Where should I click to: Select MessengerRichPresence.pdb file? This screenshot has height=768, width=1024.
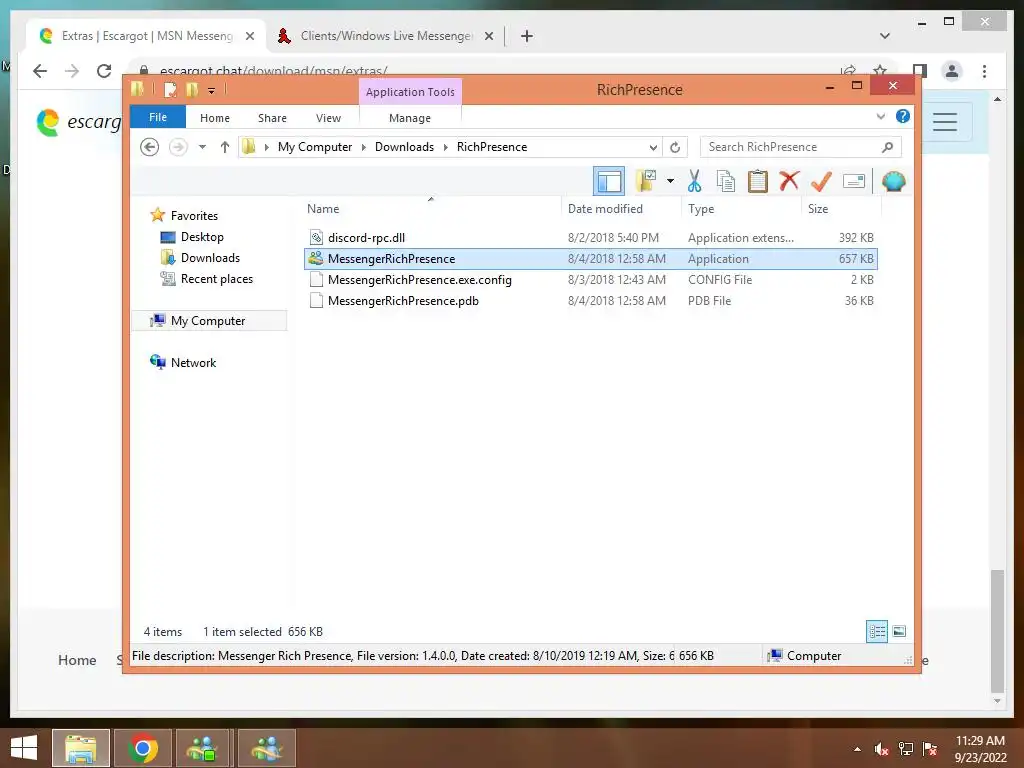[x=591, y=300]
